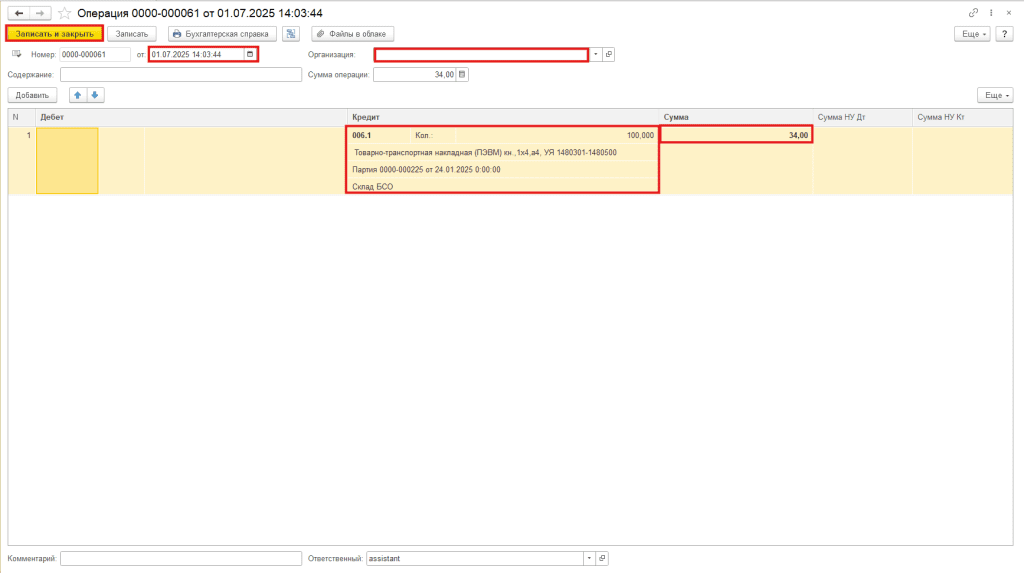The width and height of the screenshot is (1024, 573).
Task: Click the Товарно-транспортная накладная subconto line
Action: [x=502, y=152]
